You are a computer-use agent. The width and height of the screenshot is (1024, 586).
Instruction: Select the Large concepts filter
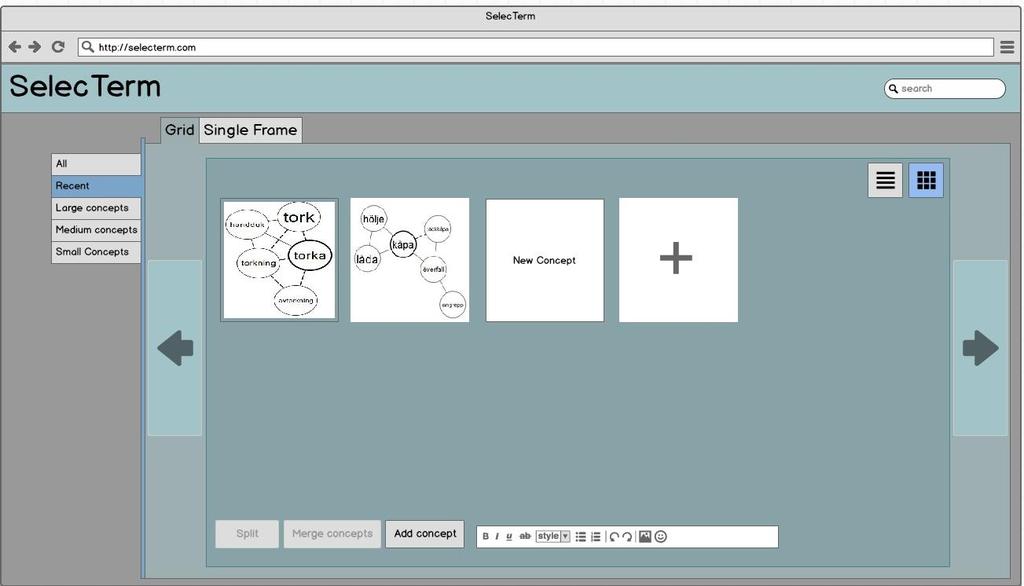pyautogui.click(x=96, y=208)
